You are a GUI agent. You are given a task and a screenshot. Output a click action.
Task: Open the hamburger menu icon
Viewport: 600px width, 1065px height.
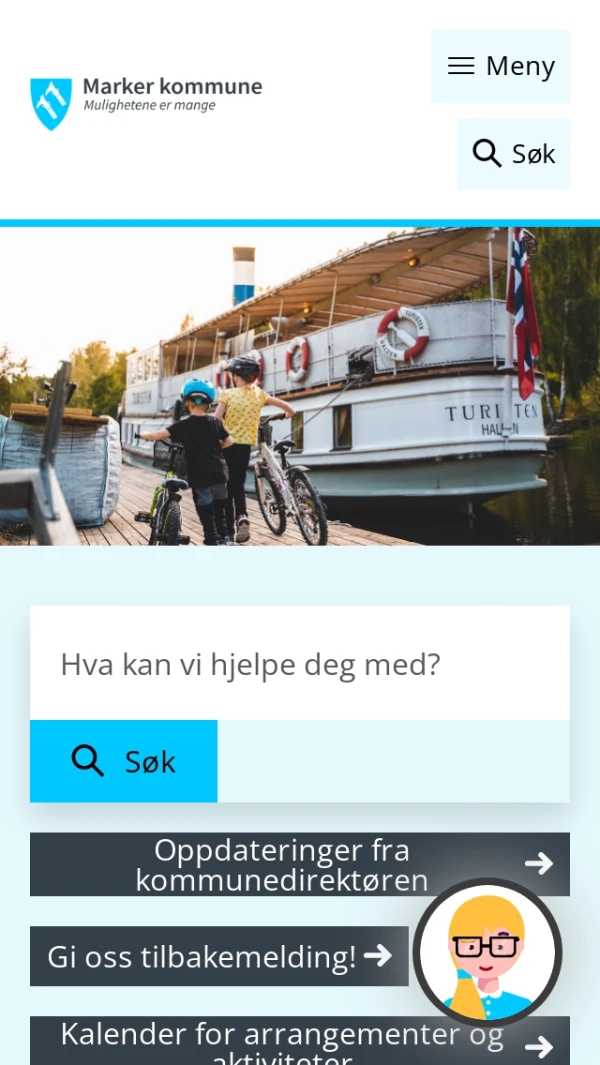click(x=461, y=66)
